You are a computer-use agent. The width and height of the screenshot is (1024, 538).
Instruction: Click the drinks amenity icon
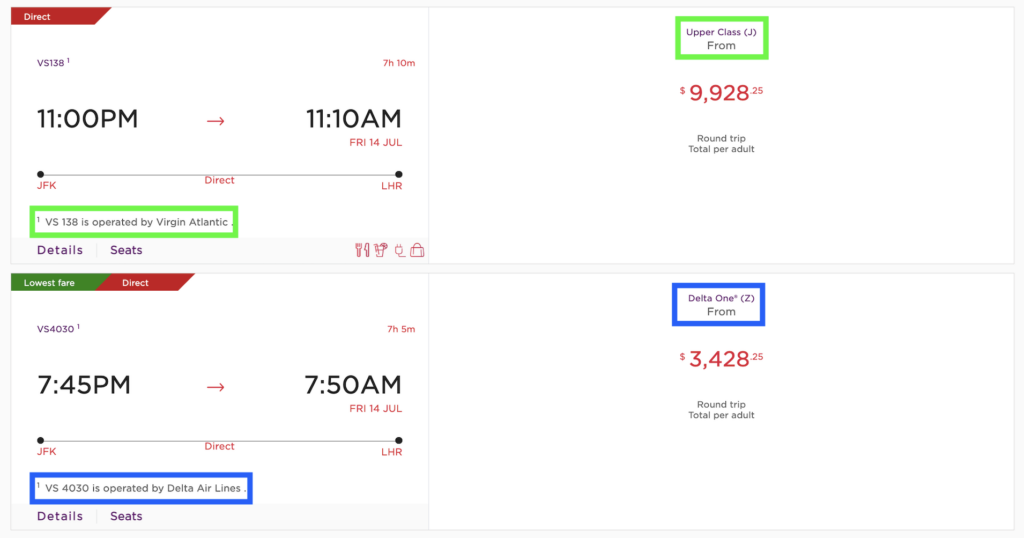380,250
